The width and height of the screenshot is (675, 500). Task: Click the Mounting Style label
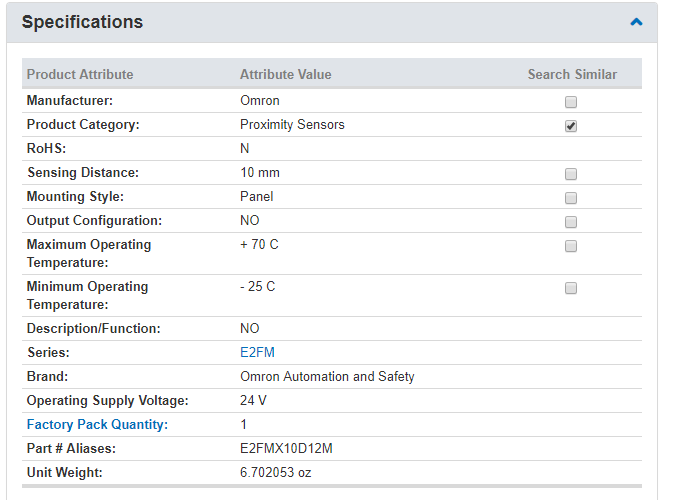coord(75,197)
